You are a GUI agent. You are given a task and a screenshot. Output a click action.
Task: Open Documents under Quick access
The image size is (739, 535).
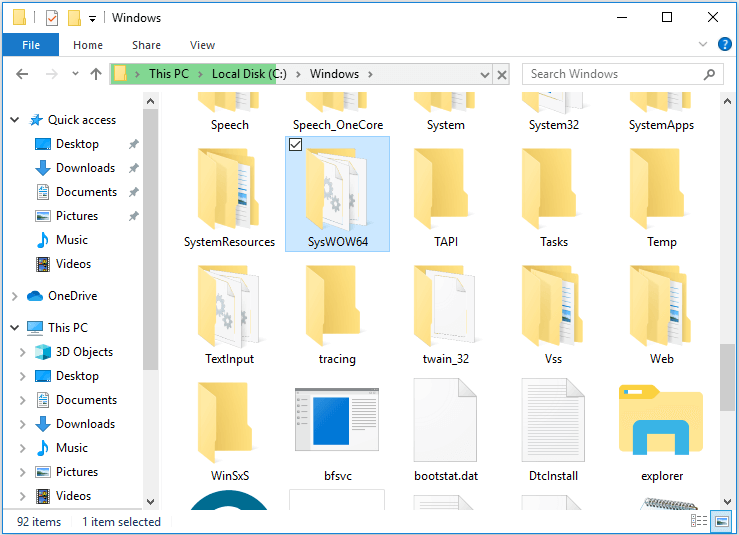pyautogui.click(x=86, y=192)
